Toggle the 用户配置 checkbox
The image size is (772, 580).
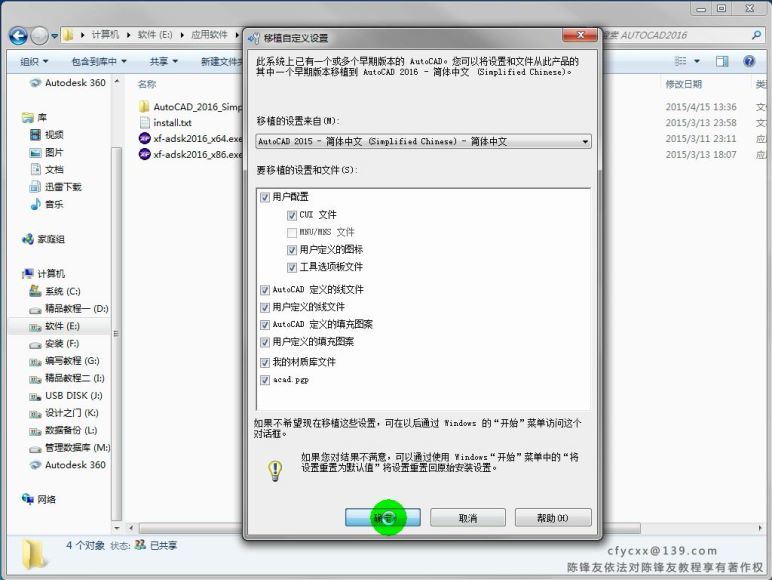(265, 197)
